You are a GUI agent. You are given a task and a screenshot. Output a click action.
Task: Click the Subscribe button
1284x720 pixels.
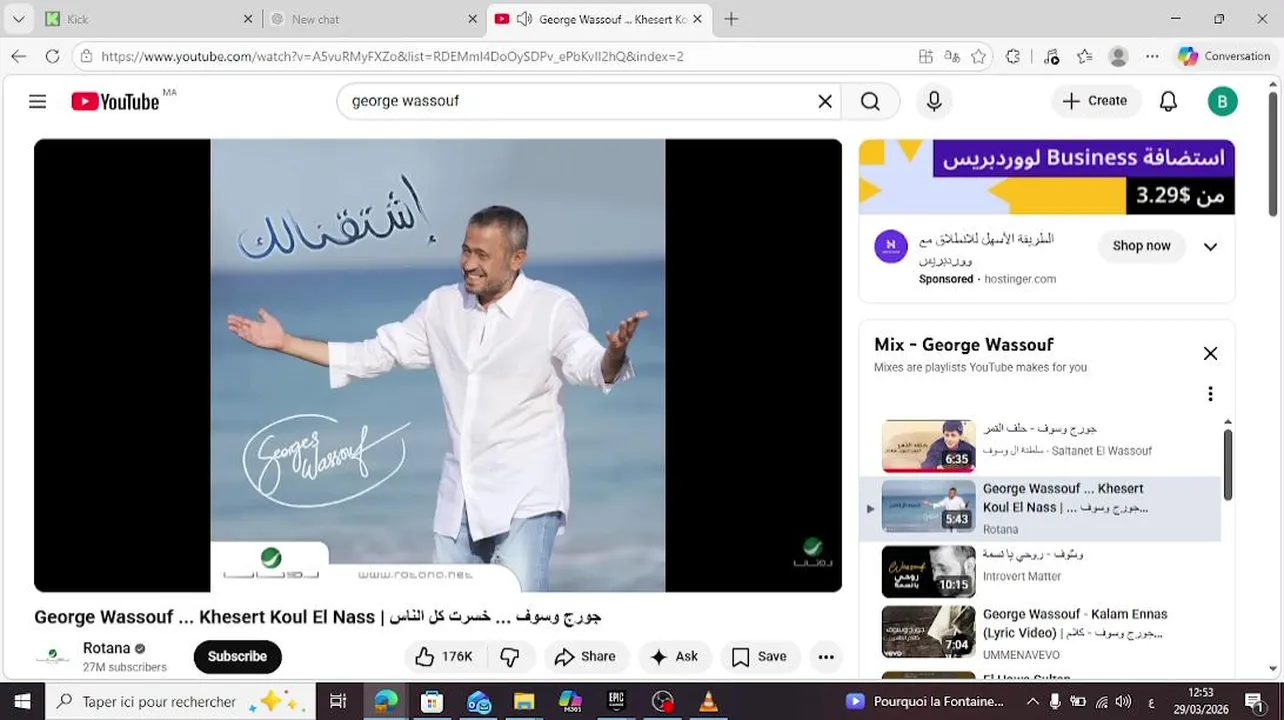(x=237, y=656)
